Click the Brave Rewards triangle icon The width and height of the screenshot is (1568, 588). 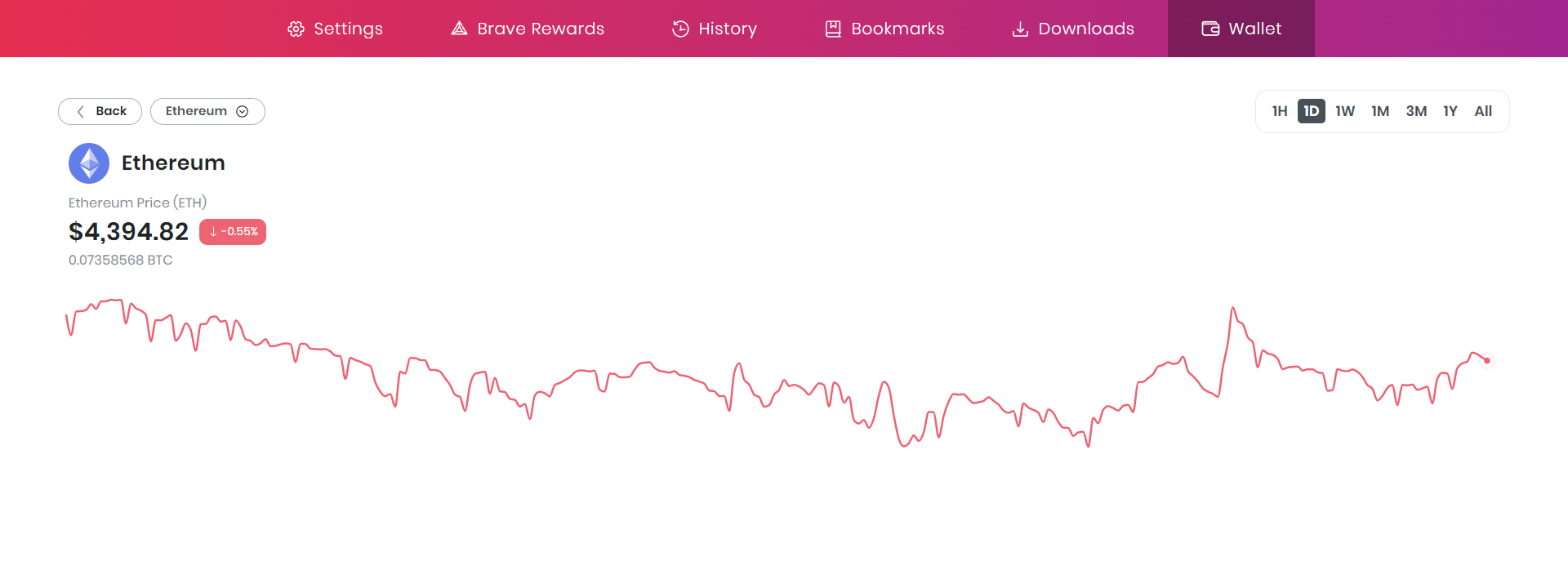(x=459, y=29)
